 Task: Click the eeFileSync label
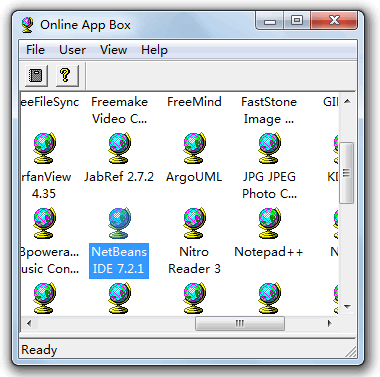[x=50, y=102]
